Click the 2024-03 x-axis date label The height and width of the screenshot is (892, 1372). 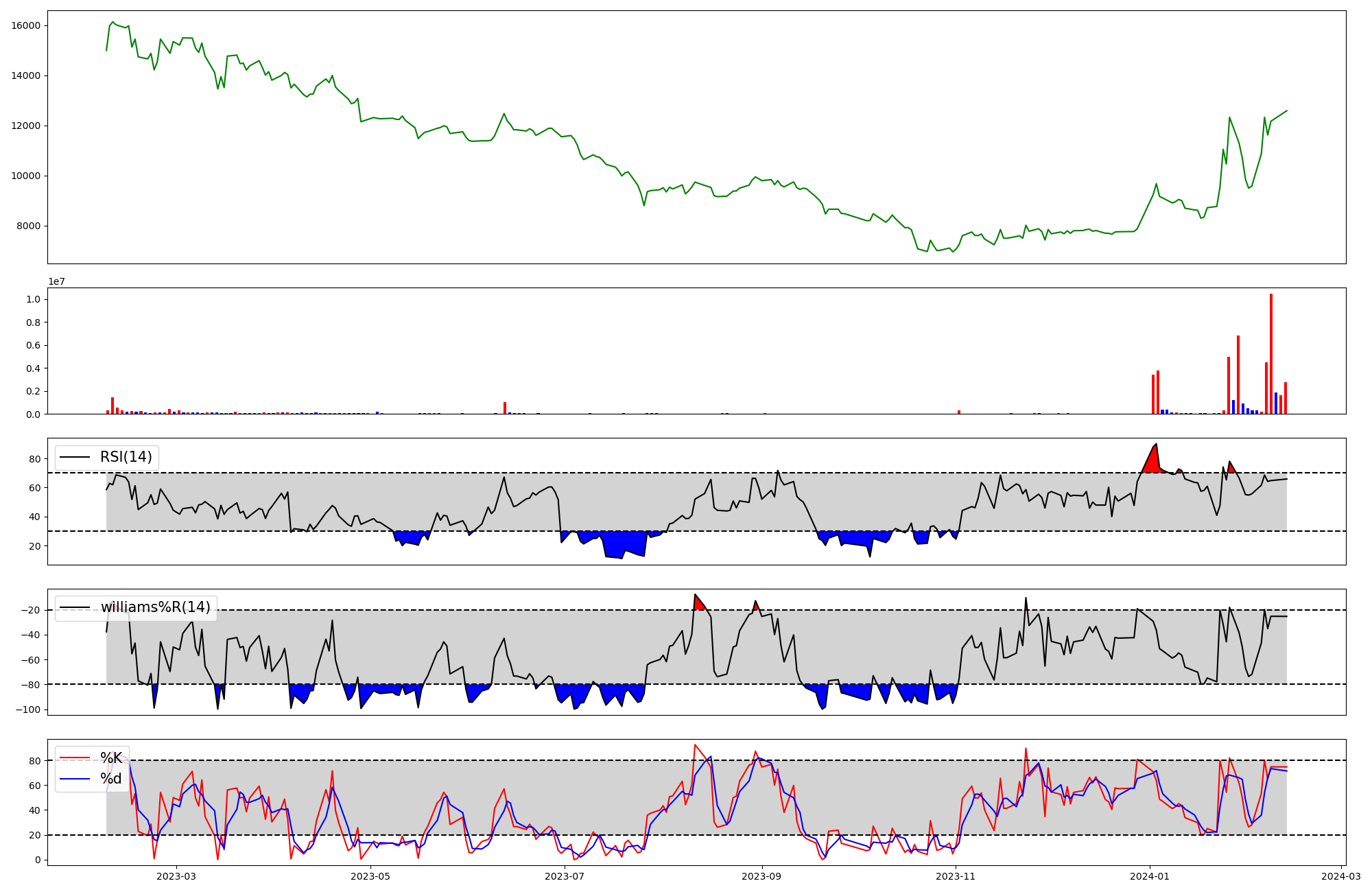tap(1340, 876)
